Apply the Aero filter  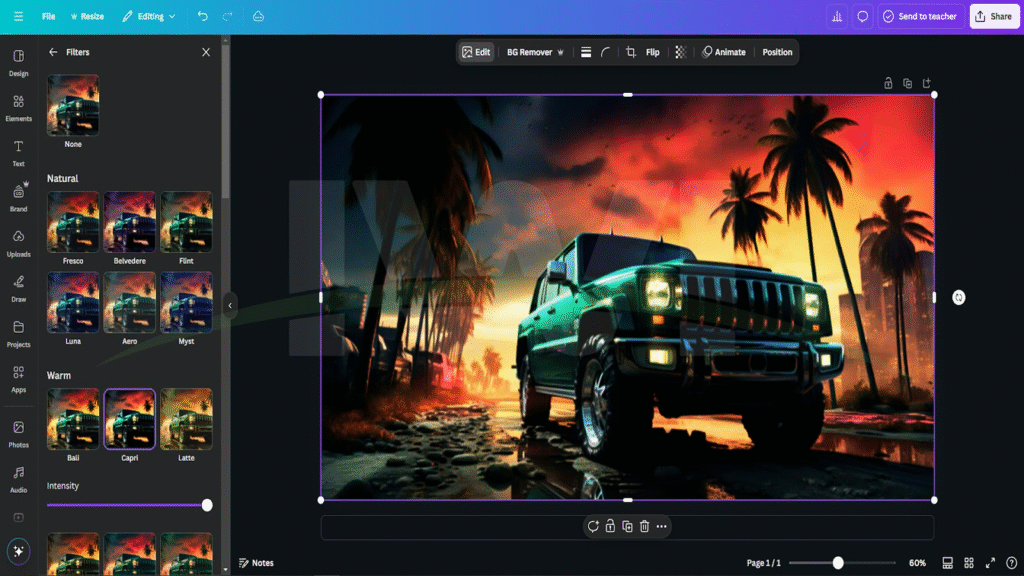tap(129, 302)
